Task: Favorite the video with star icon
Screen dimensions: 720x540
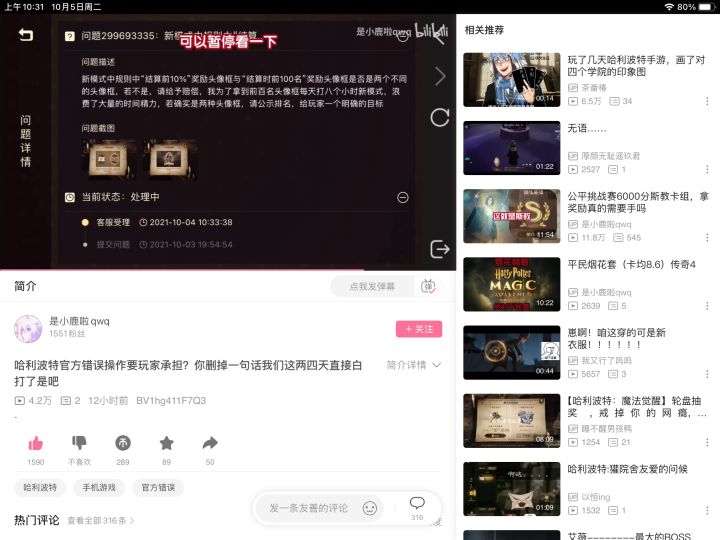Action: tap(166, 443)
